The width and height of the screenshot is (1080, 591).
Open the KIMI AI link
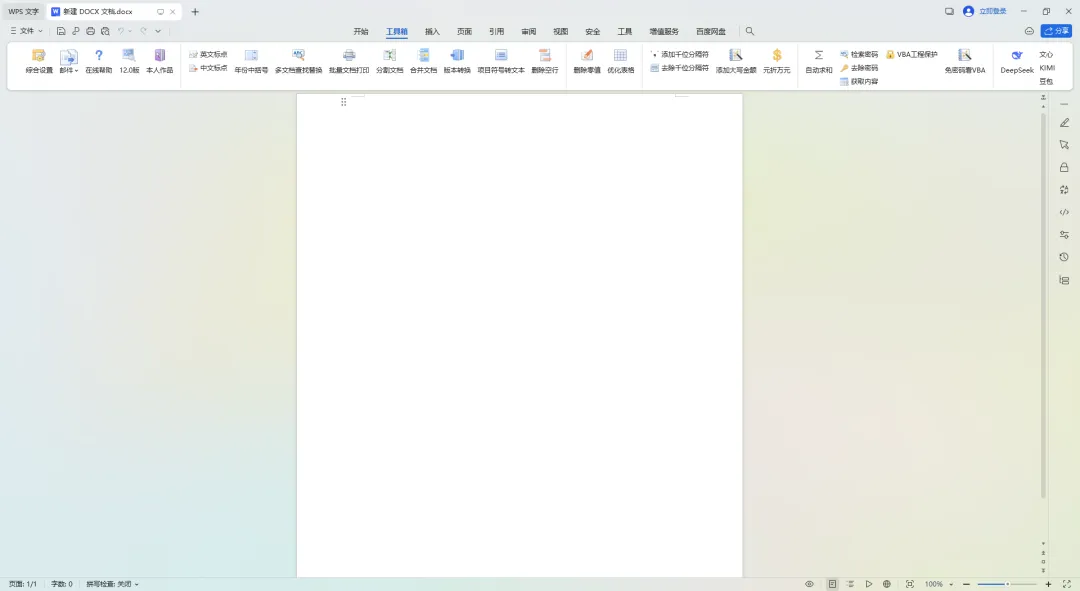(x=1047, y=68)
